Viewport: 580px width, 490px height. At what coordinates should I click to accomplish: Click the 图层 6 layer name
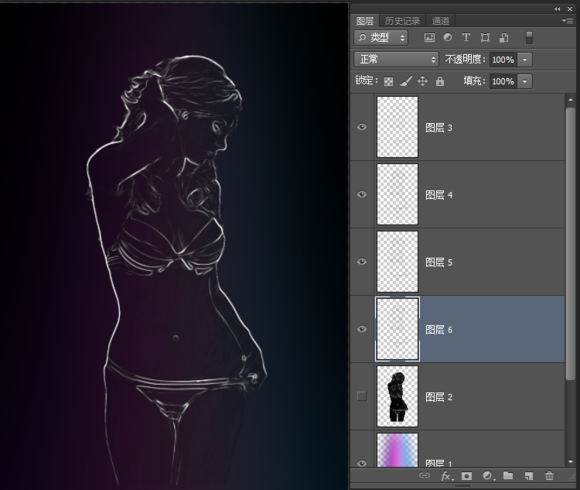click(439, 330)
